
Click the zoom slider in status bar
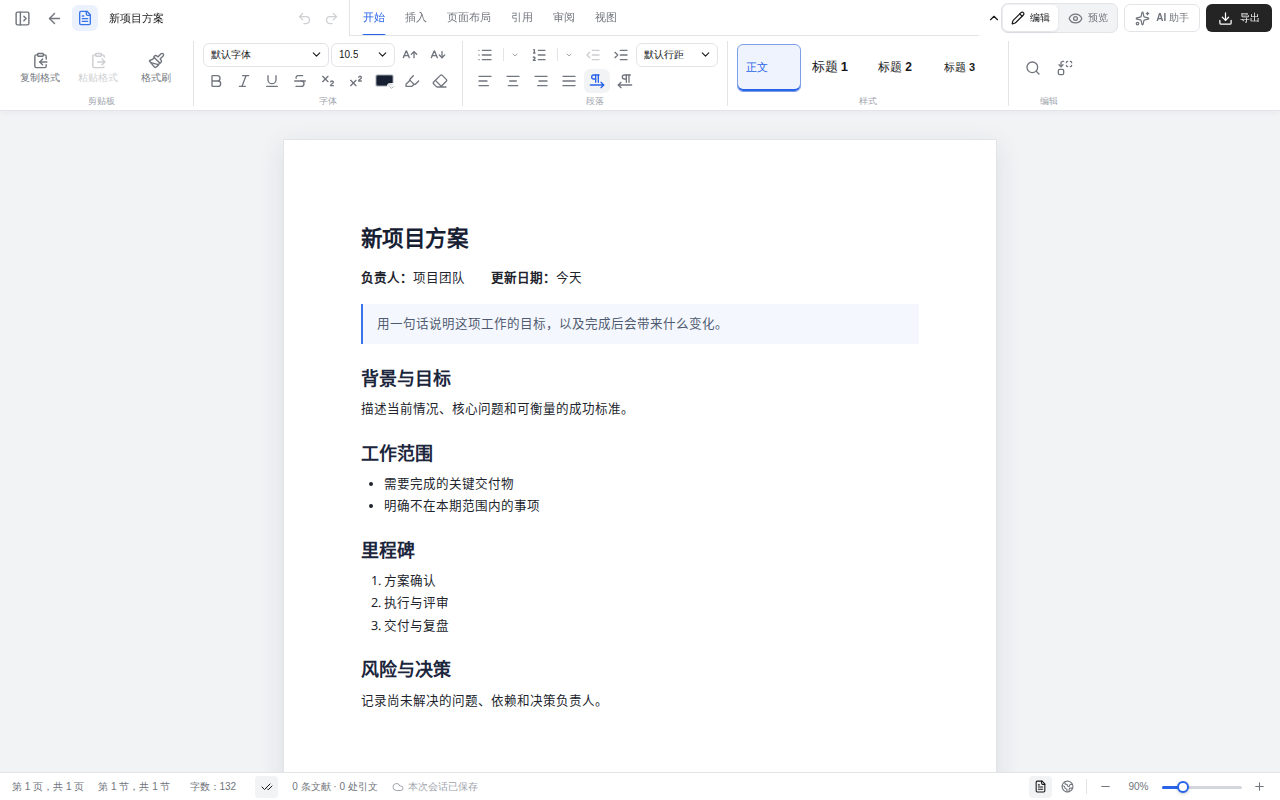pos(1201,787)
